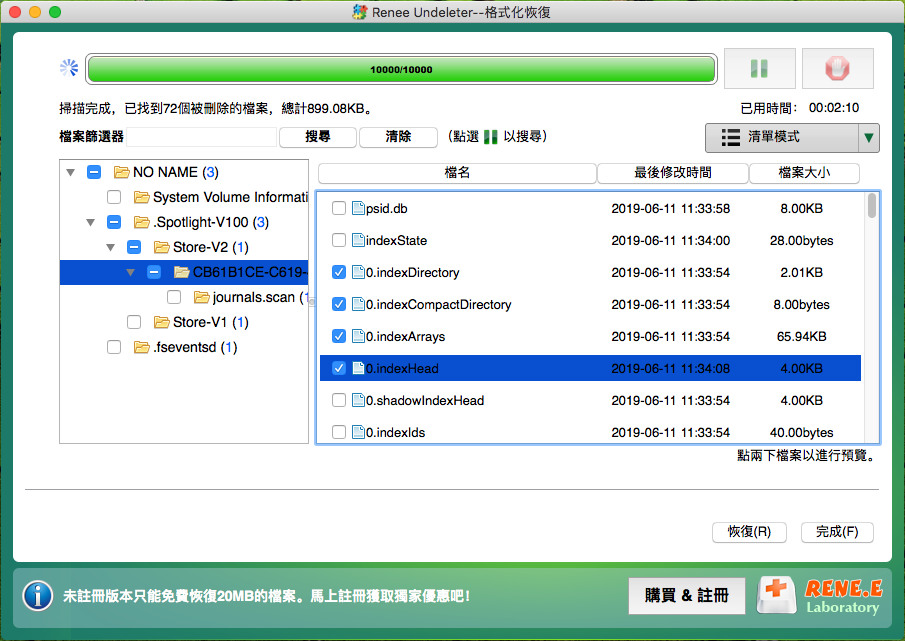Sort by the 最後修改時間 column header
Image resolution: width=905 pixels, height=641 pixels.
672,173
